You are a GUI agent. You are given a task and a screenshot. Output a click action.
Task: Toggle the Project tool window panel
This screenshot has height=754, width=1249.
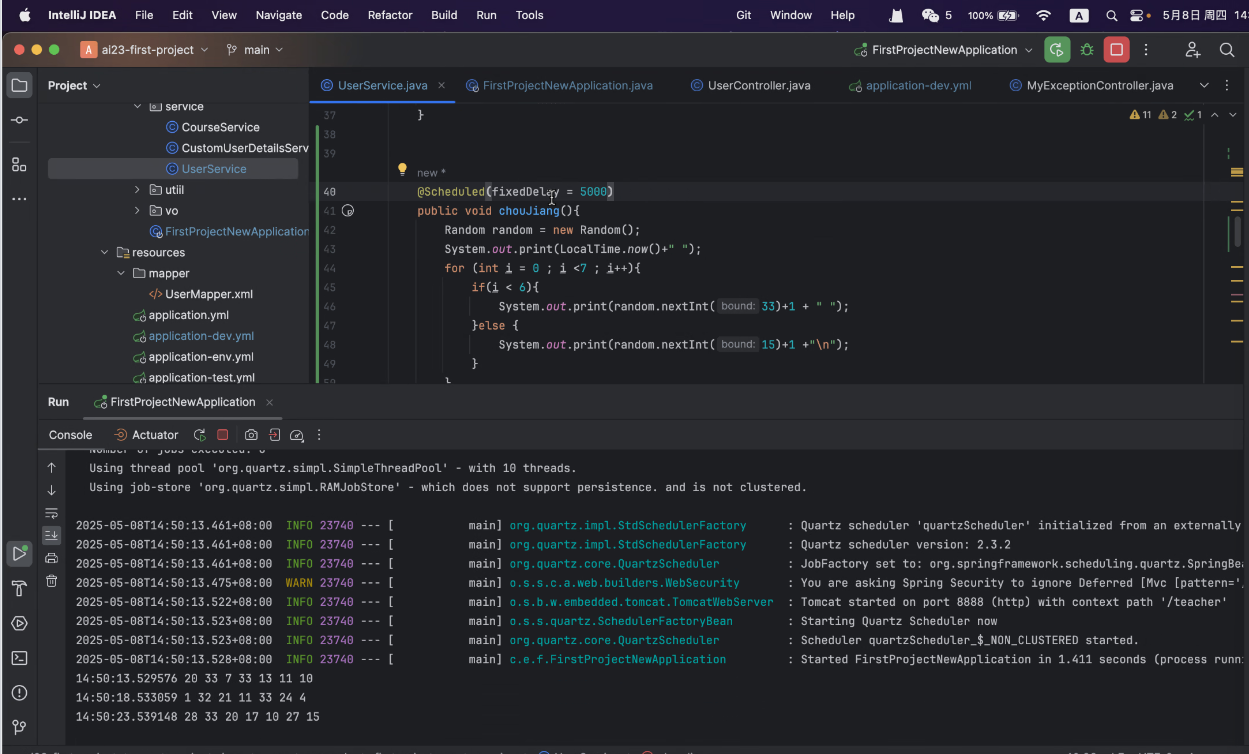point(19,85)
